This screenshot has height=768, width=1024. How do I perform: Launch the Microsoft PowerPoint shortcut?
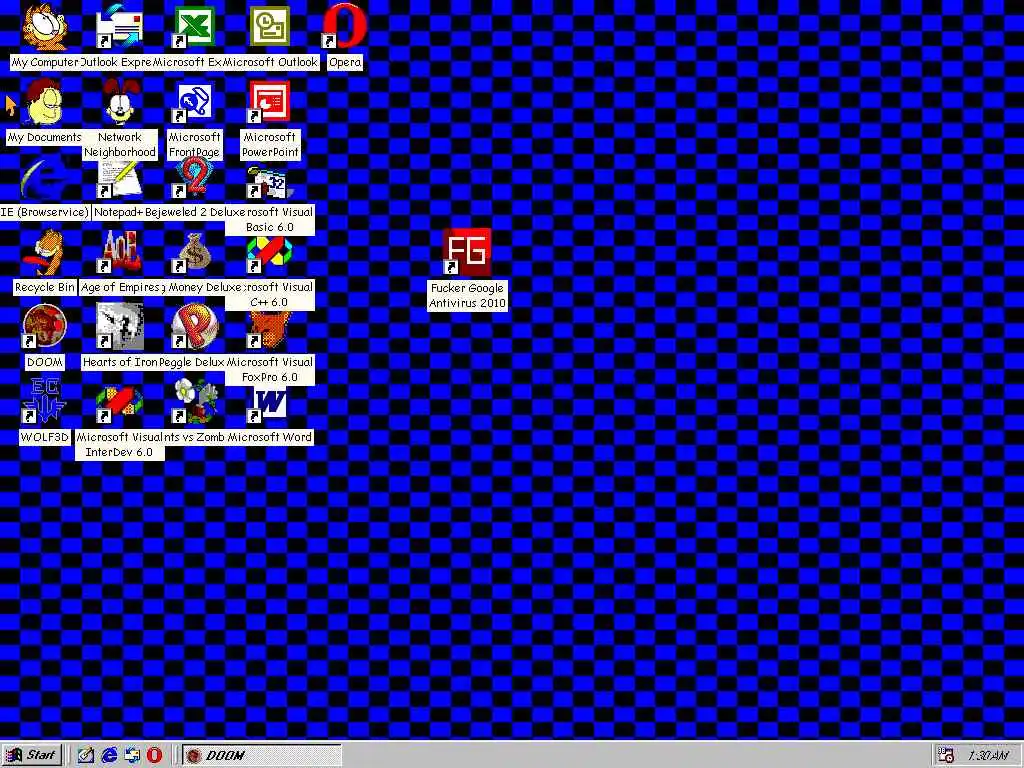(x=269, y=102)
